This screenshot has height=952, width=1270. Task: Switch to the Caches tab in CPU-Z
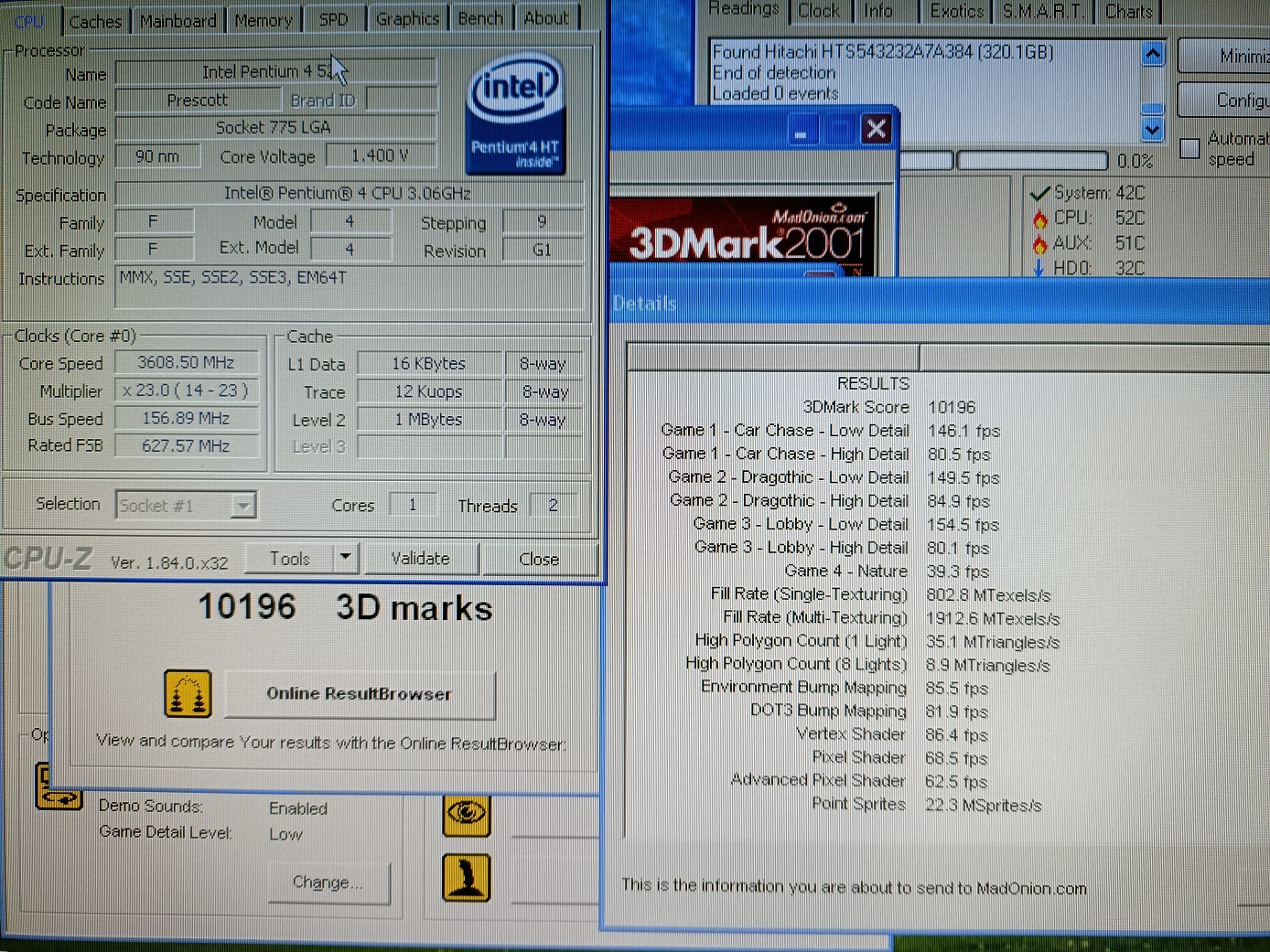95,20
